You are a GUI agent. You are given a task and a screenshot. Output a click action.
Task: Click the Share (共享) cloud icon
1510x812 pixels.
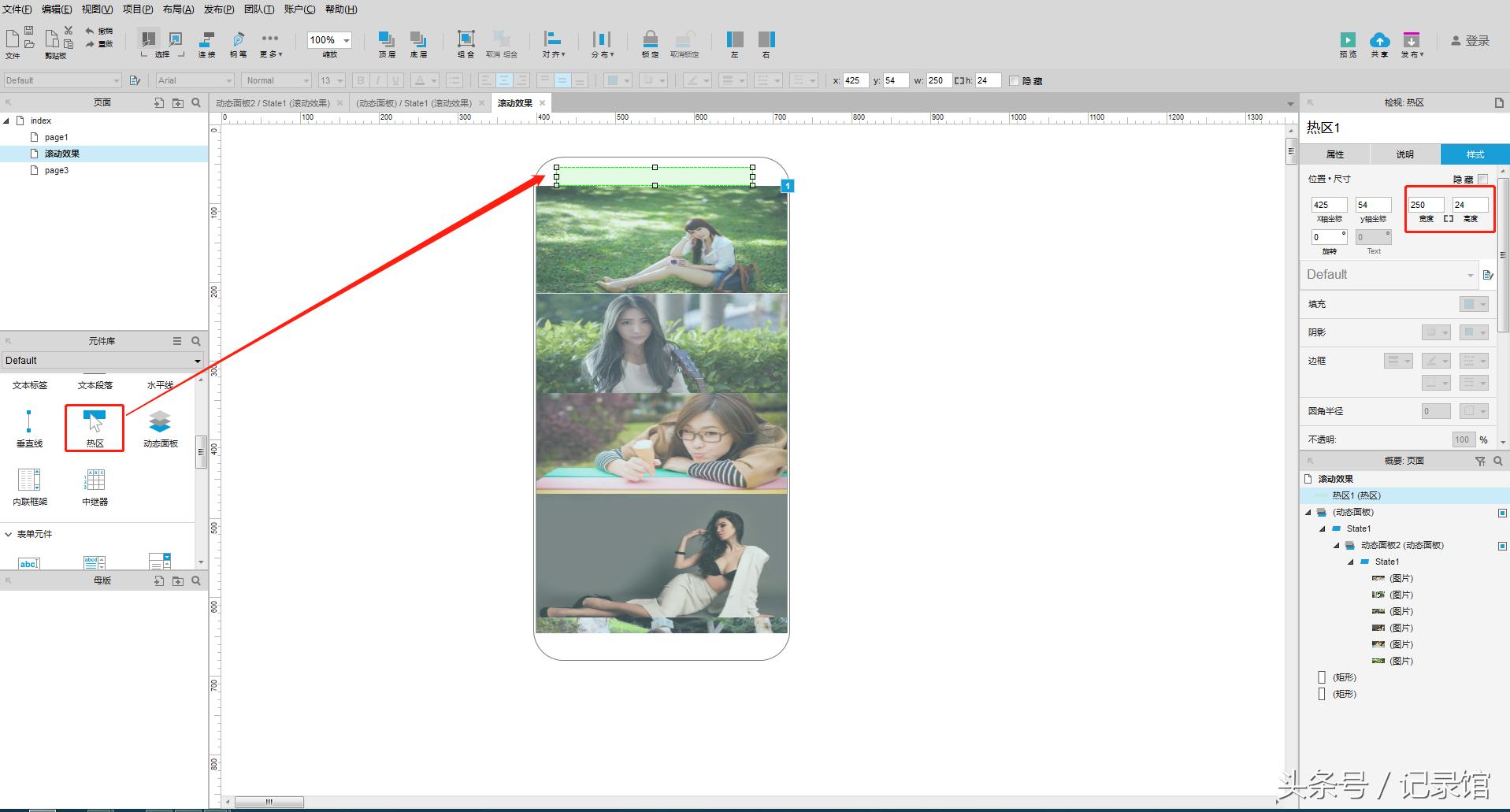[x=1379, y=41]
